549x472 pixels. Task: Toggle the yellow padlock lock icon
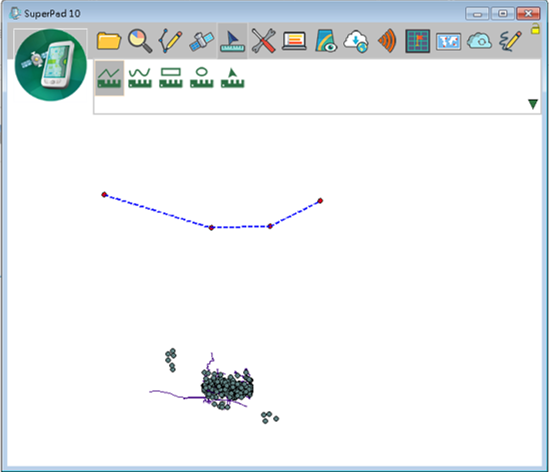click(x=535, y=29)
